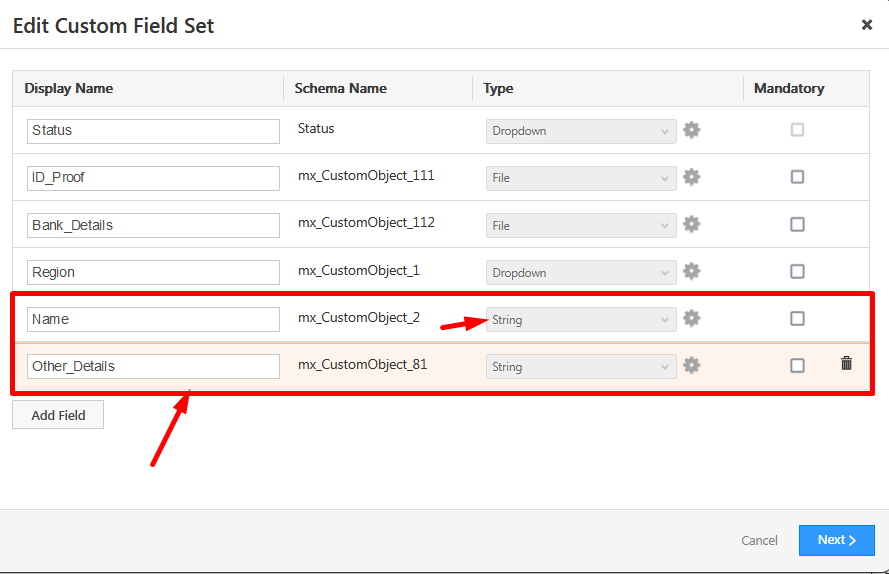Click gear icon for Other_Details field

point(691,365)
